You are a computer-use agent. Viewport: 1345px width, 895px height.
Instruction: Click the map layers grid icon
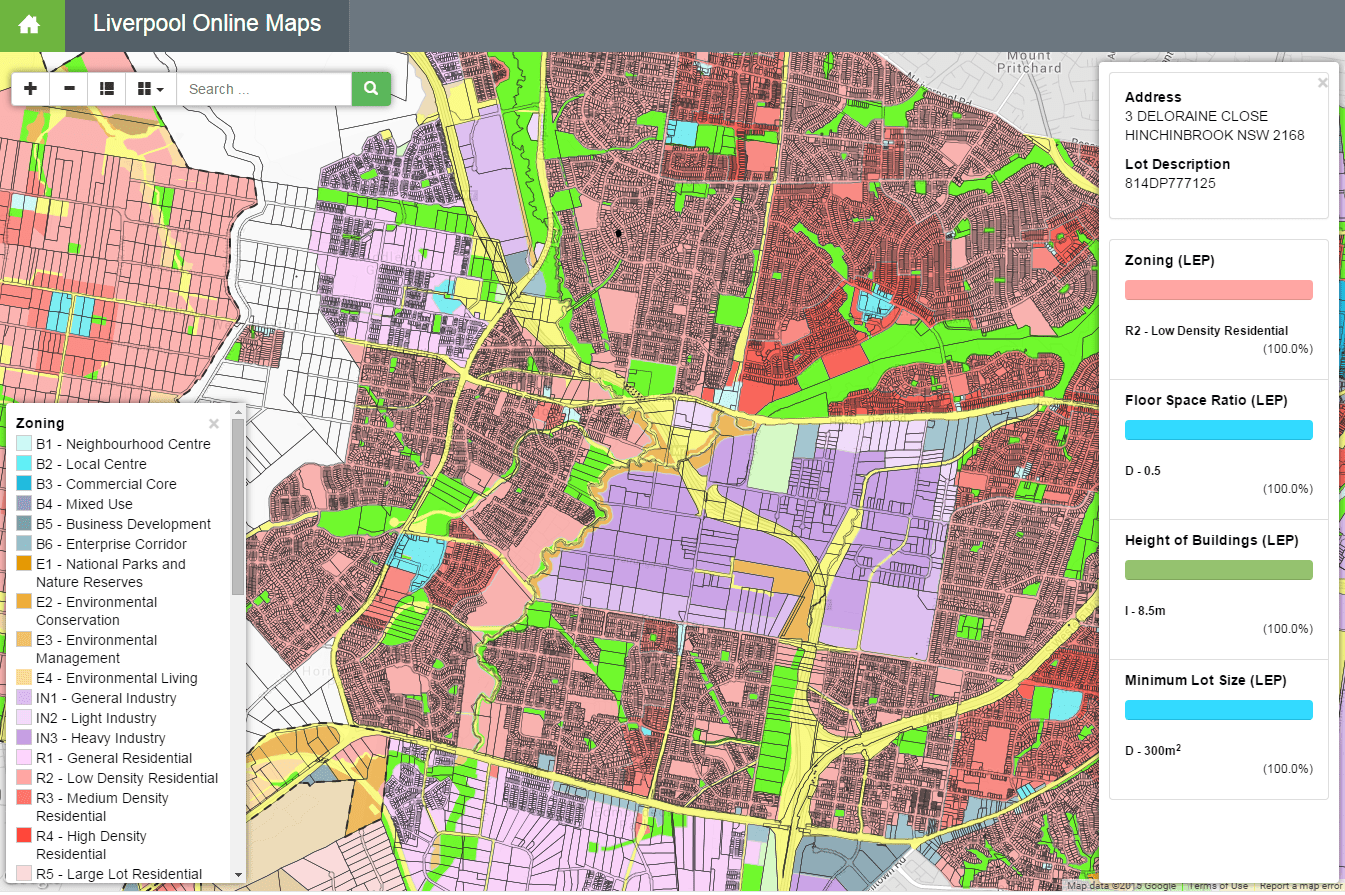[x=142, y=88]
